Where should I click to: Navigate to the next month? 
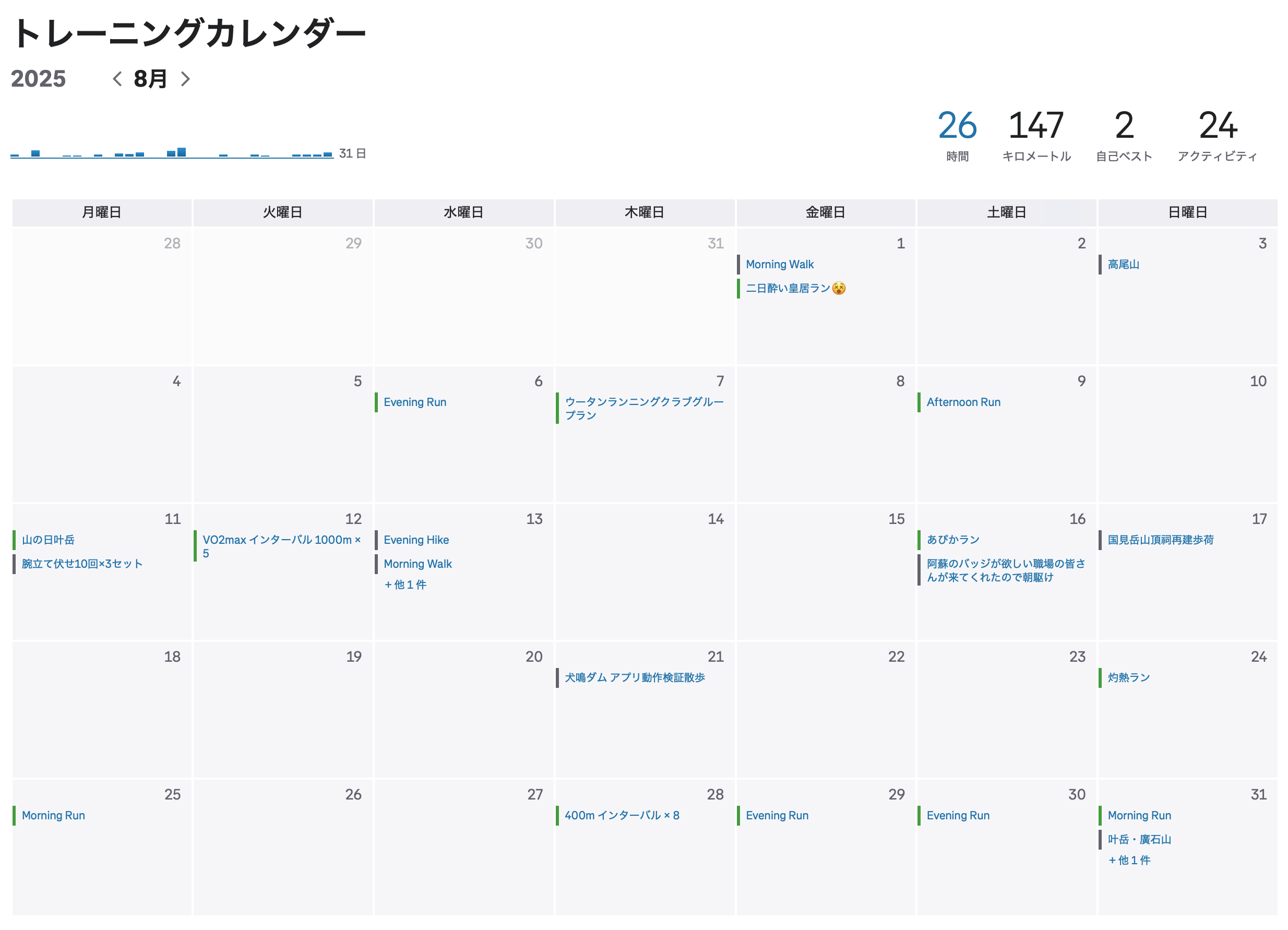point(186,79)
